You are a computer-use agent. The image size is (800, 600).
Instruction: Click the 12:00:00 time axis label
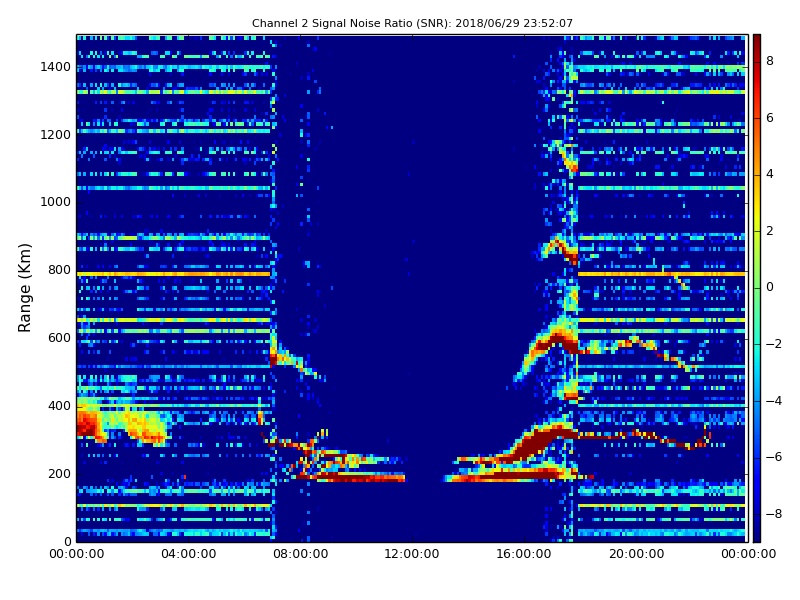(412, 554)
